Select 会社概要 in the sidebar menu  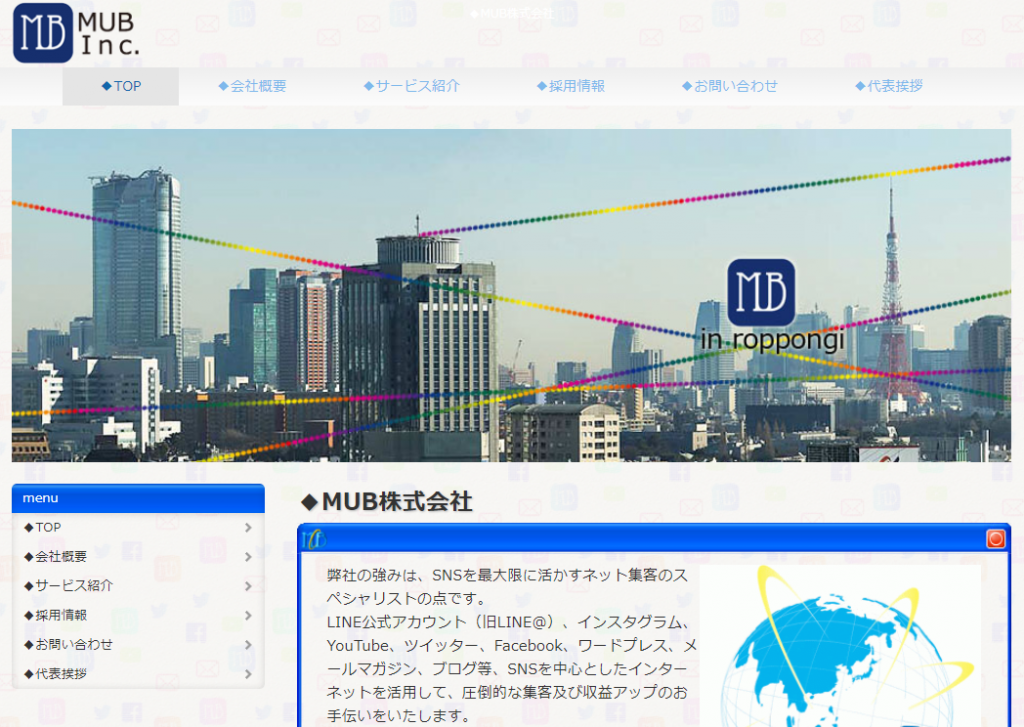click(138, 557)
